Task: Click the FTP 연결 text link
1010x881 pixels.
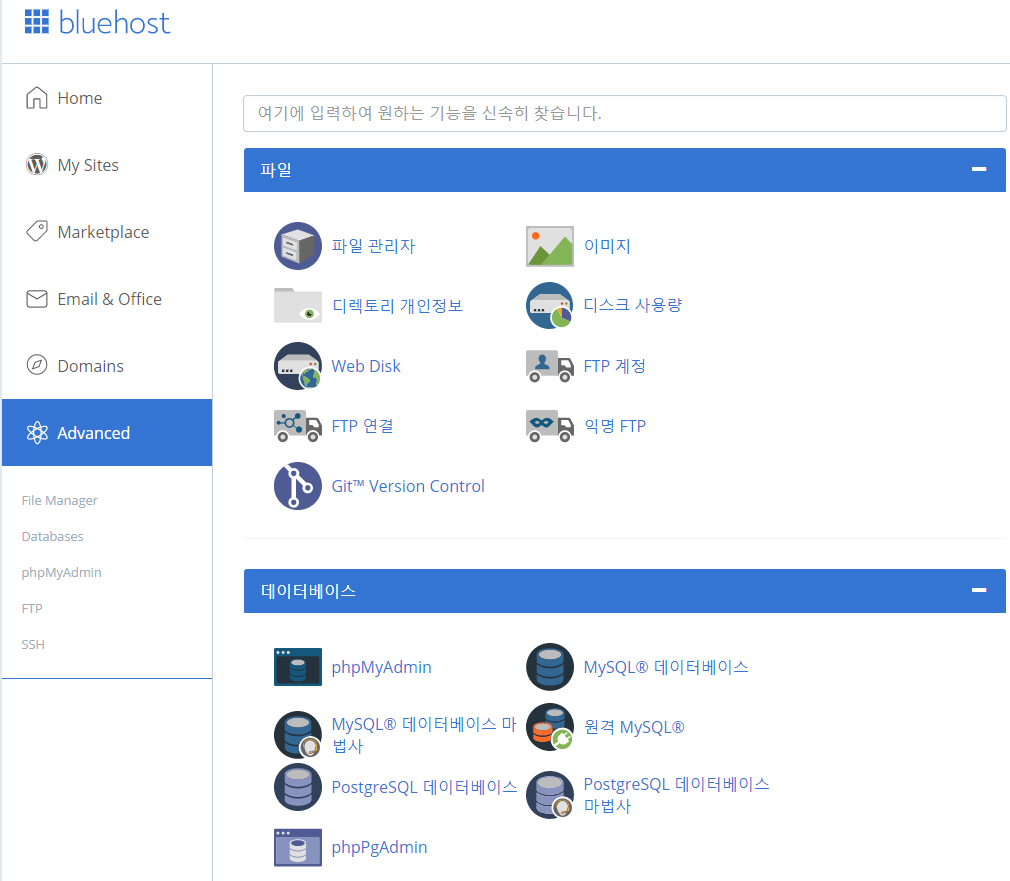Action: click(x=362, y=426)
